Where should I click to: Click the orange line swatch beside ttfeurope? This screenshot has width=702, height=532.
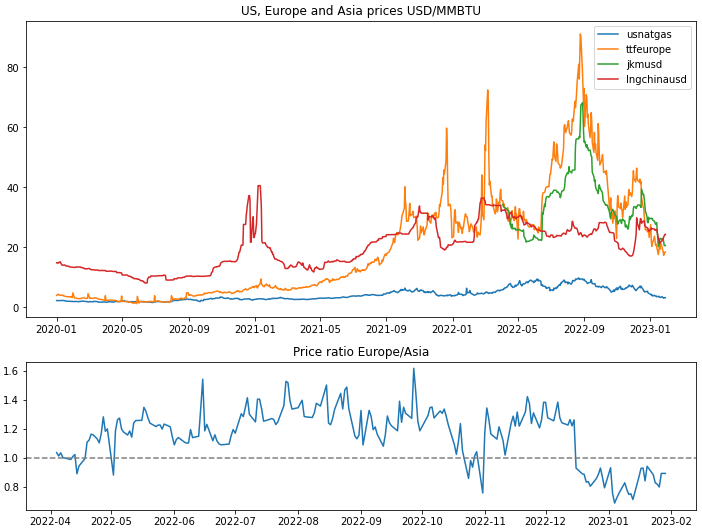click(608, 49)
